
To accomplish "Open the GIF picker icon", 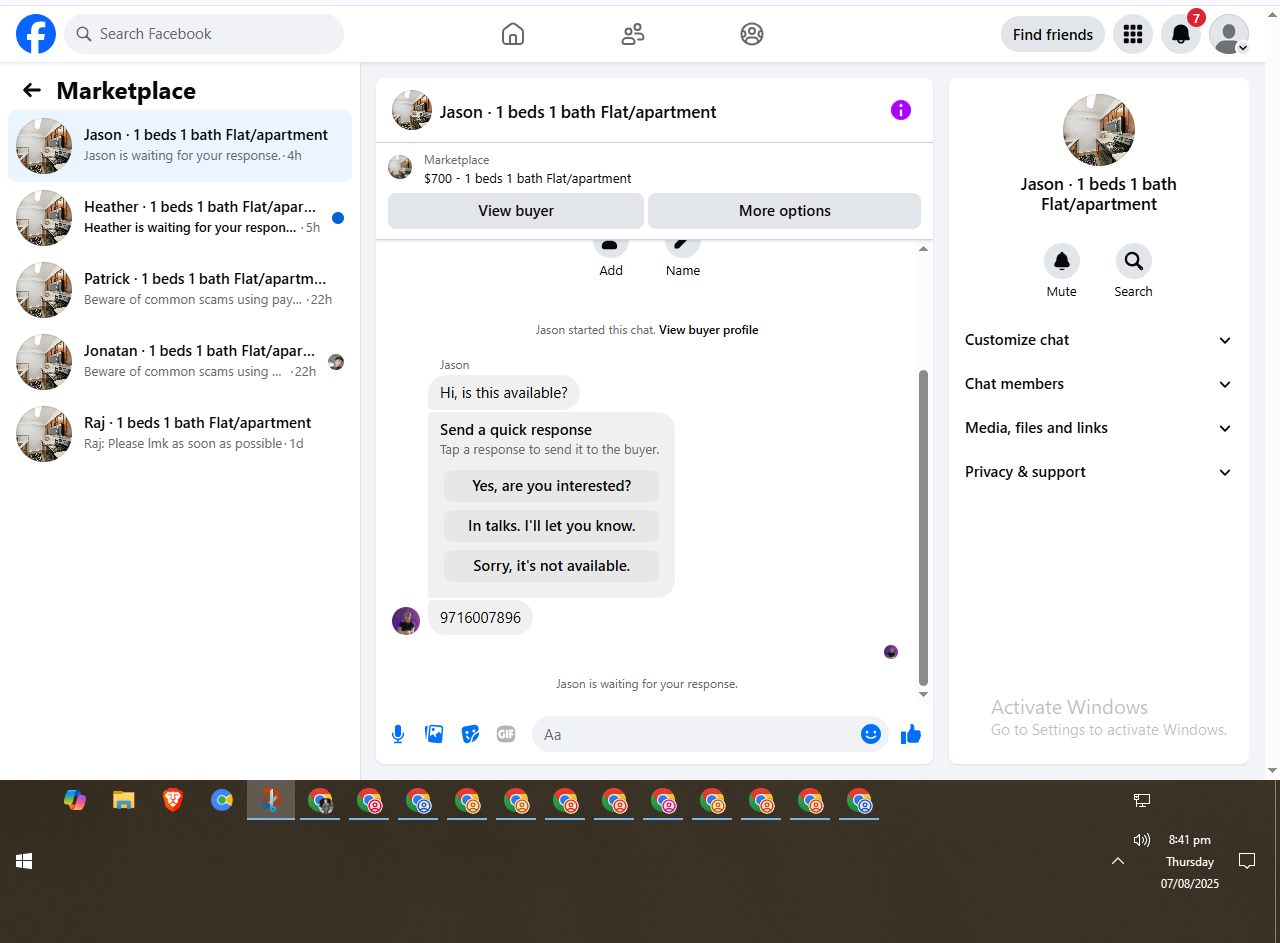I will 506,734.
